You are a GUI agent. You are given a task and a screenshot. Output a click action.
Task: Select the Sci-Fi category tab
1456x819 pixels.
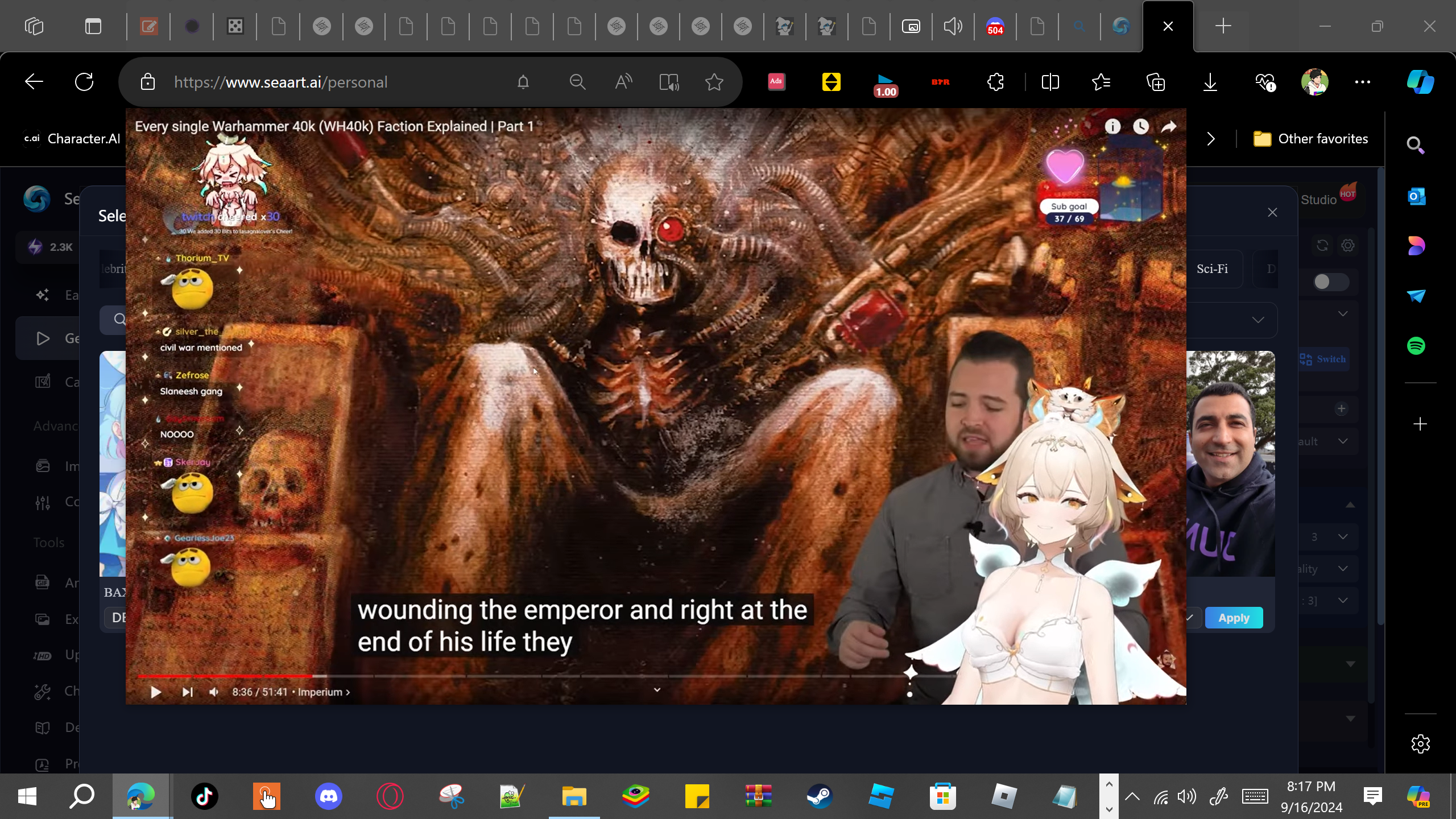point(1212,269)
